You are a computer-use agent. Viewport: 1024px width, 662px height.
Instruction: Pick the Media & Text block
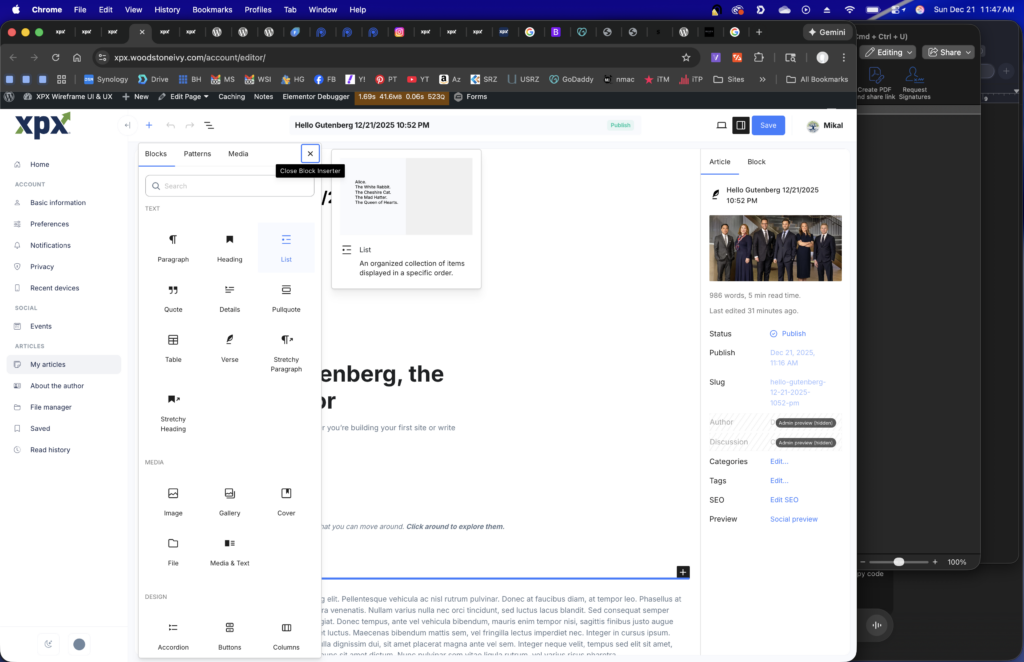tap(230, 550)
